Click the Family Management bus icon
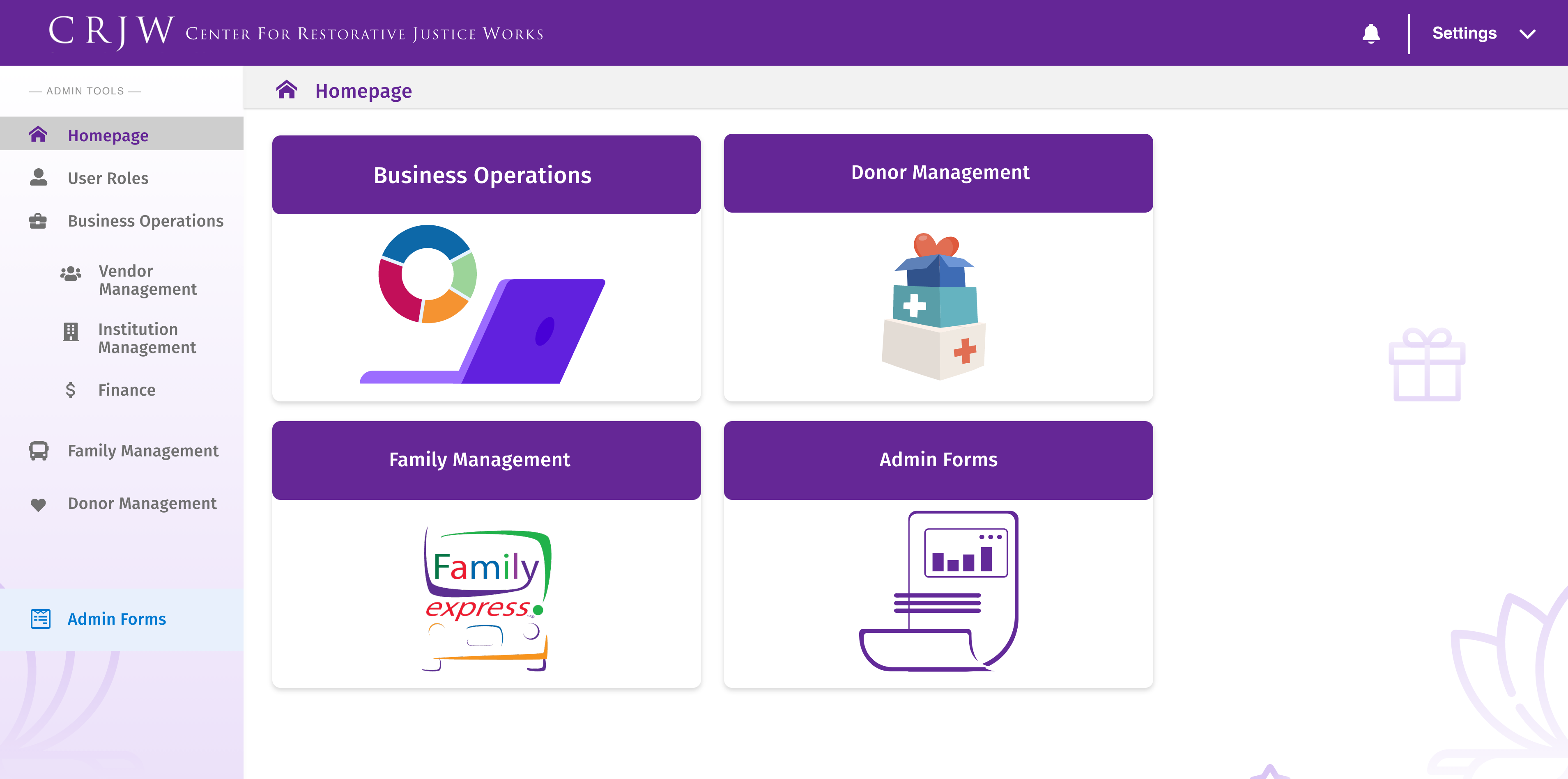This screenshot has height=779, width=1568. [x=38, y=451]
